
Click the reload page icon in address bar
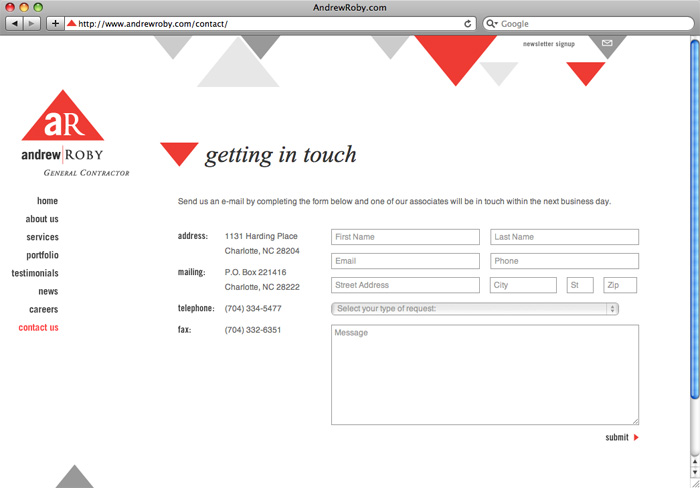tap(468, 23)
